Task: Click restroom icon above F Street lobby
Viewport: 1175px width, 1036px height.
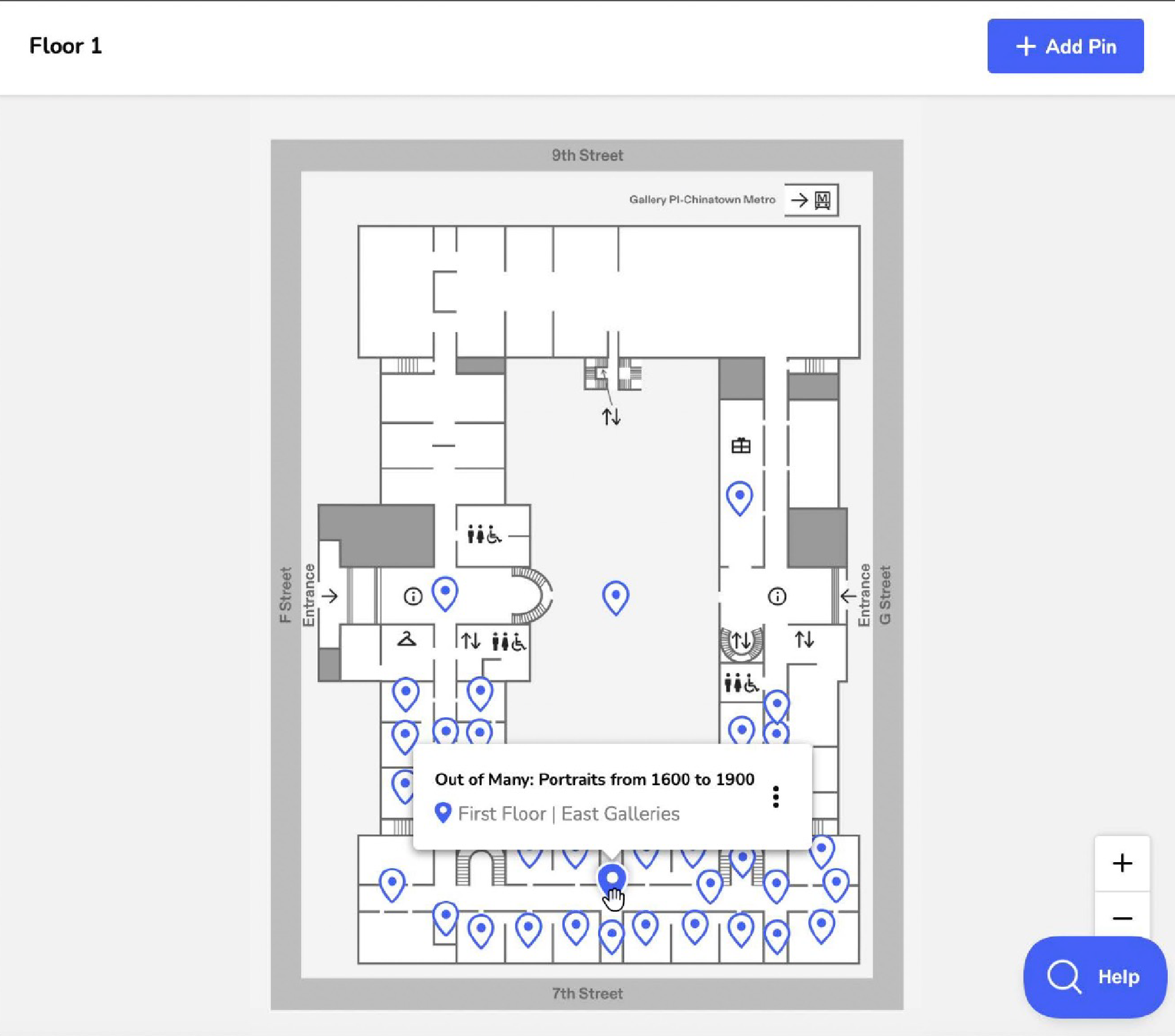Action: (484, 535)
